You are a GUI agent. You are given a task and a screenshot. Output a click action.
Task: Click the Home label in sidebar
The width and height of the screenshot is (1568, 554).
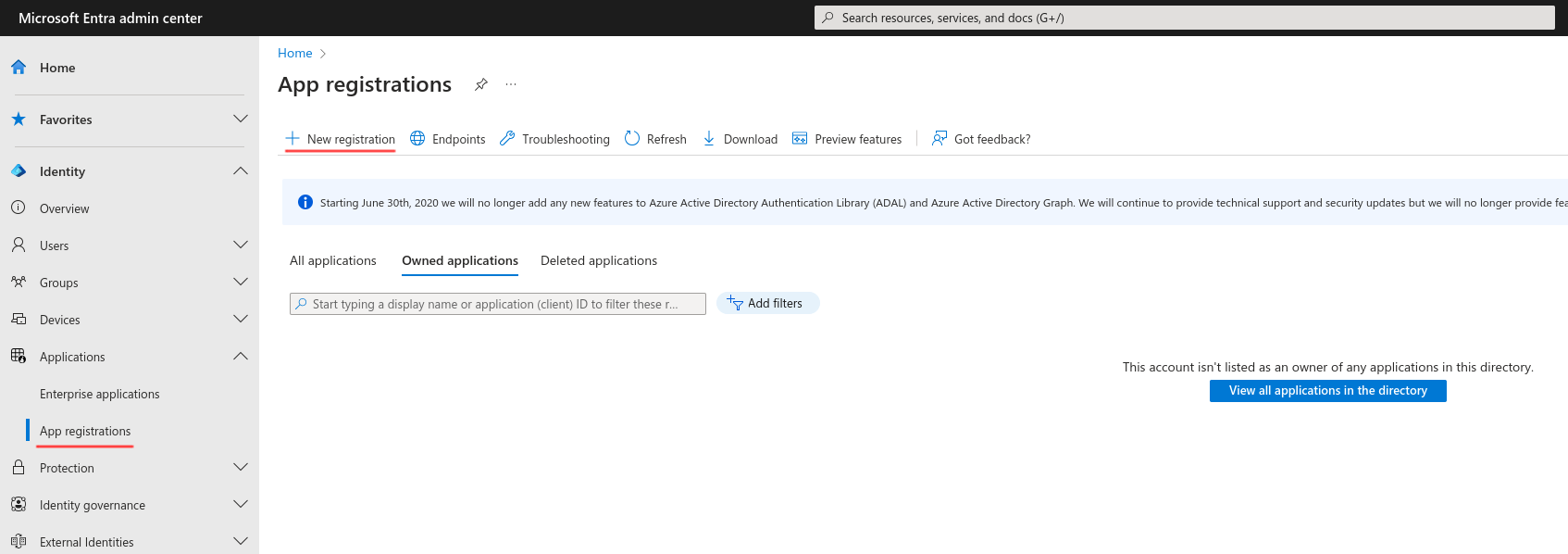pyautogui.click(x=57, y=68)
